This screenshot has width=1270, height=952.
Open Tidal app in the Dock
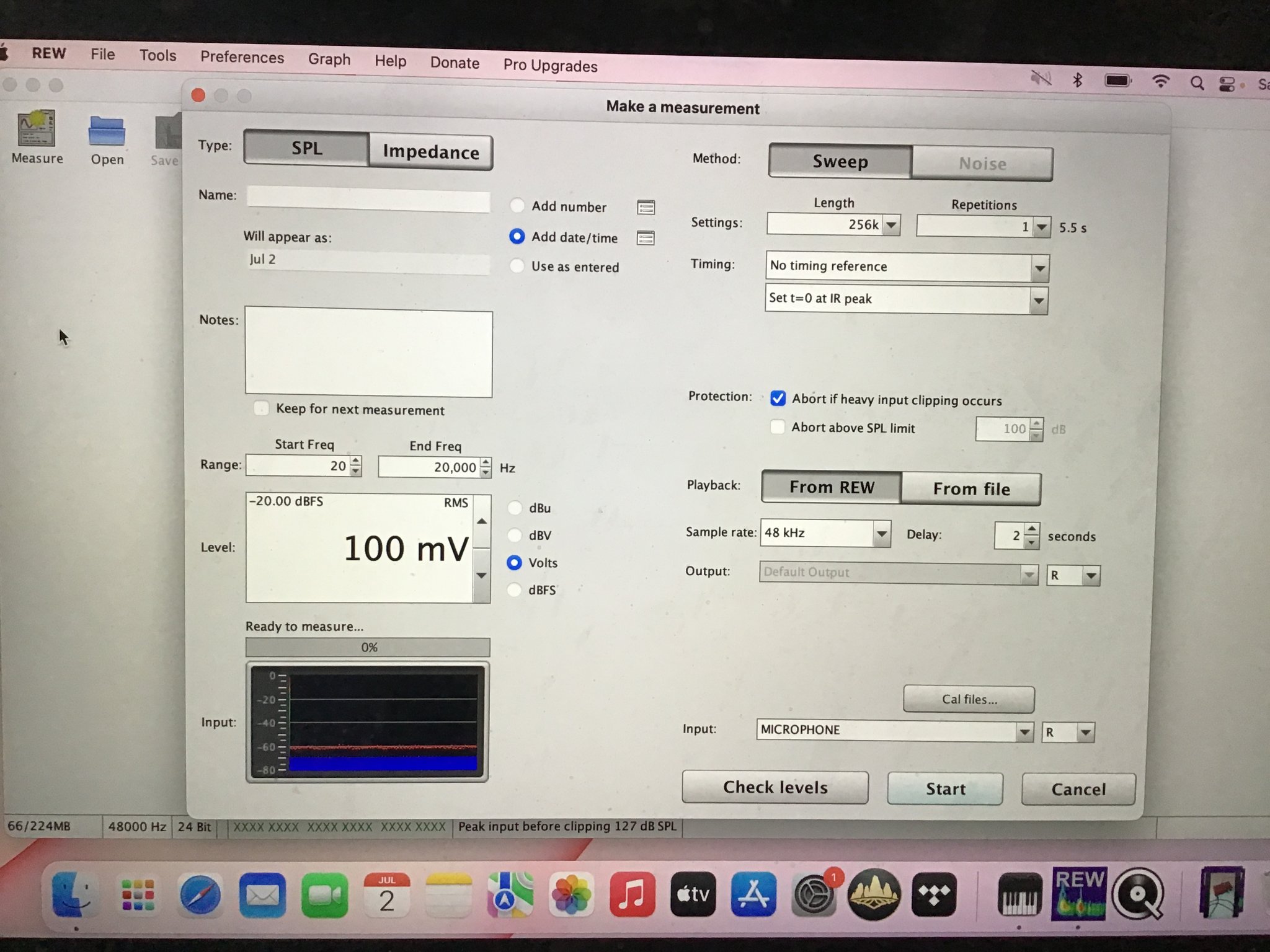[x=933, y=894]
